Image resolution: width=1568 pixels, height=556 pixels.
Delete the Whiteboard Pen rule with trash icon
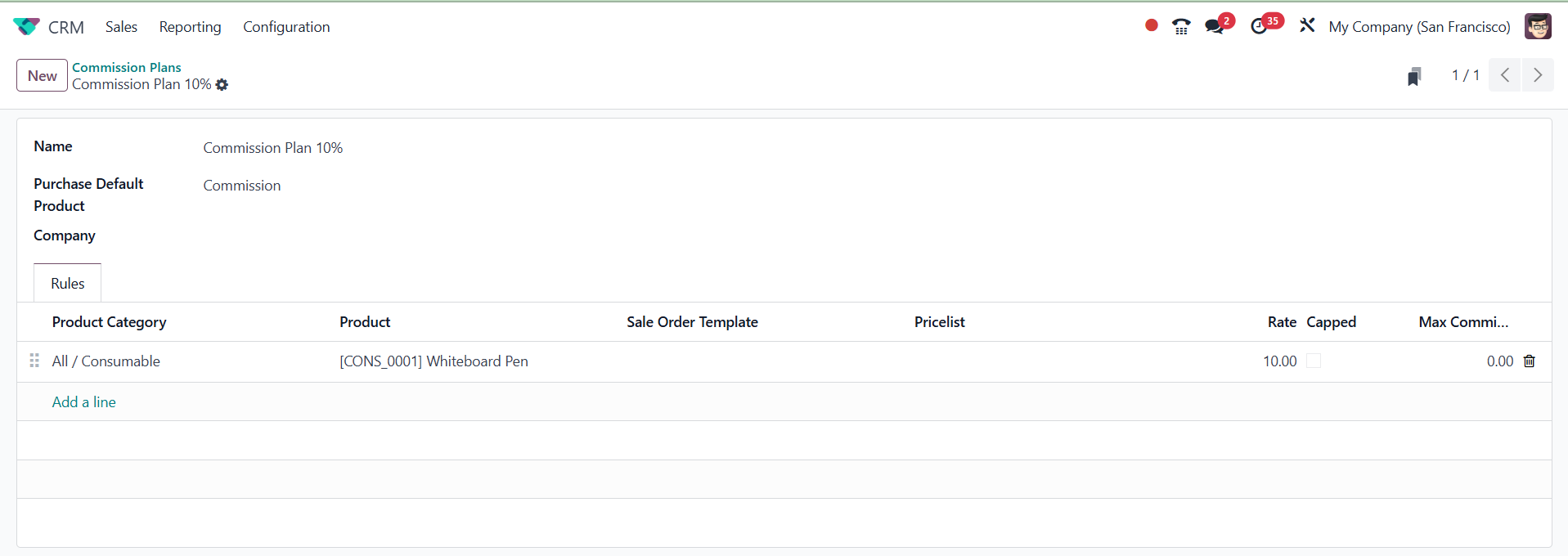[x=1530, y=361]
